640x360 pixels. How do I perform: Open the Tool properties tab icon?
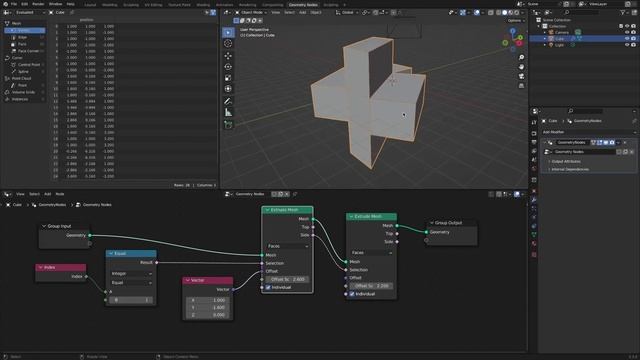coord(534,122)
